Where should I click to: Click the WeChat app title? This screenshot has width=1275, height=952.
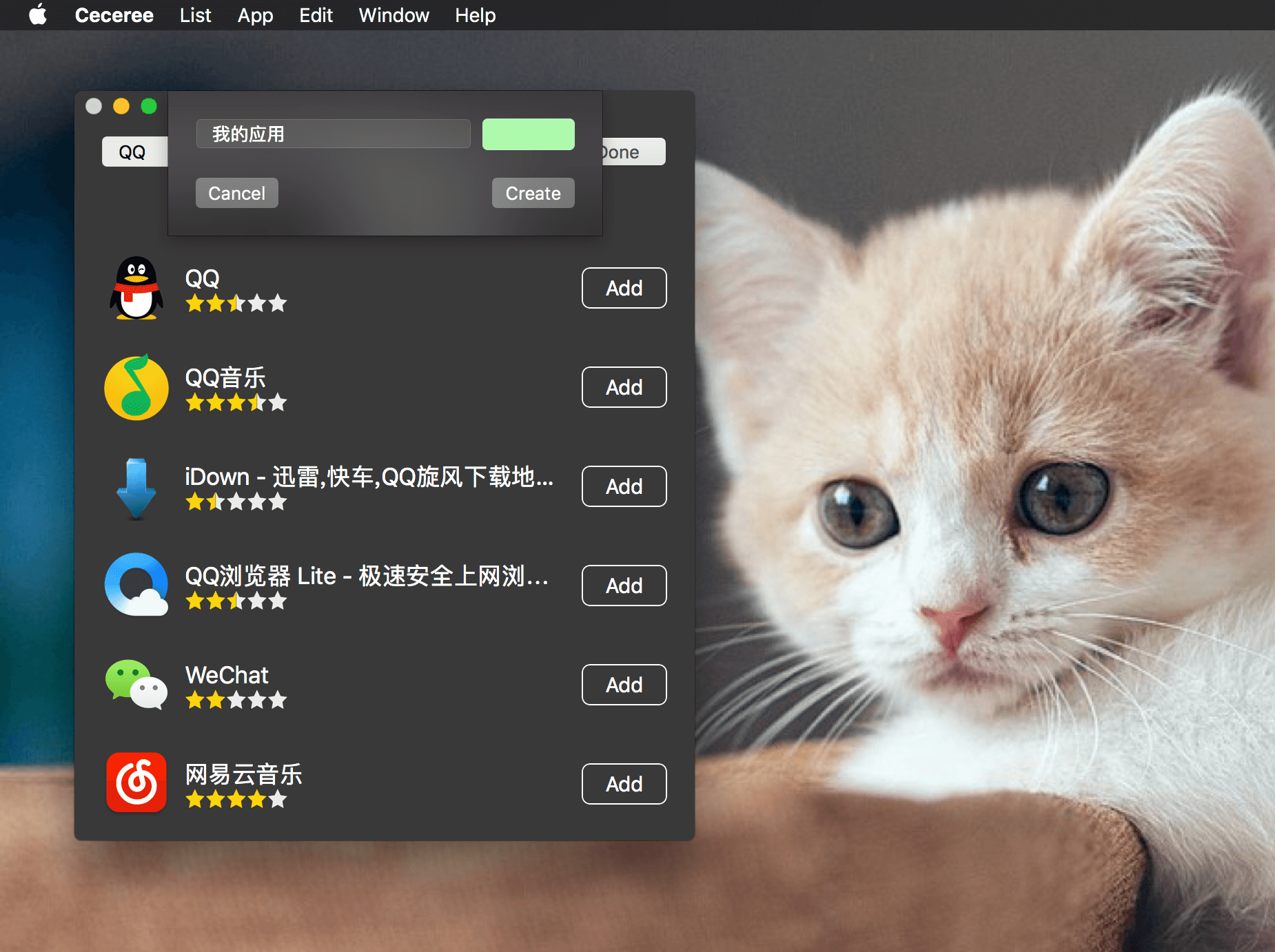(x=227, y=675)
